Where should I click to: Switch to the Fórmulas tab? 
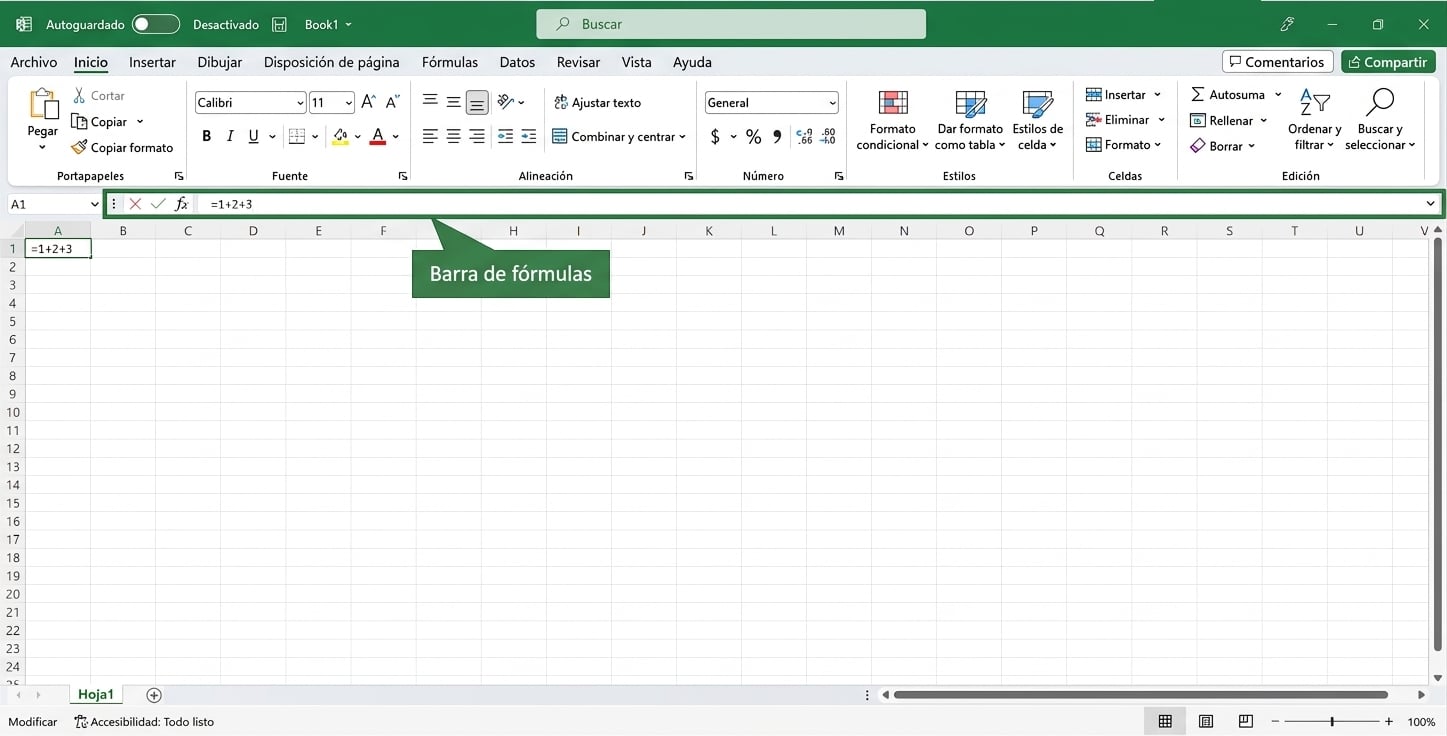(450, 62)
